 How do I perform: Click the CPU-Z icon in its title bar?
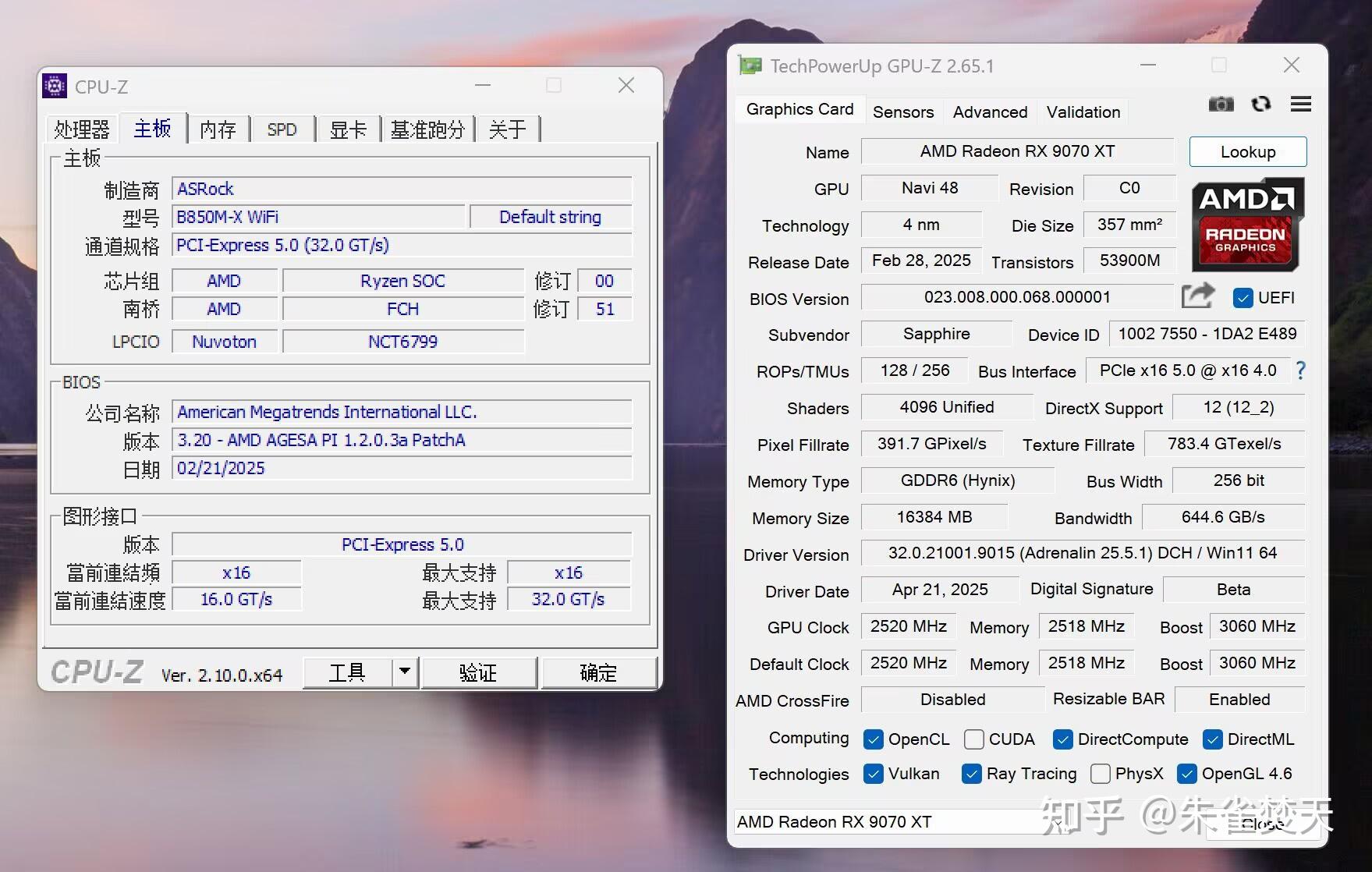pos(54,86)
